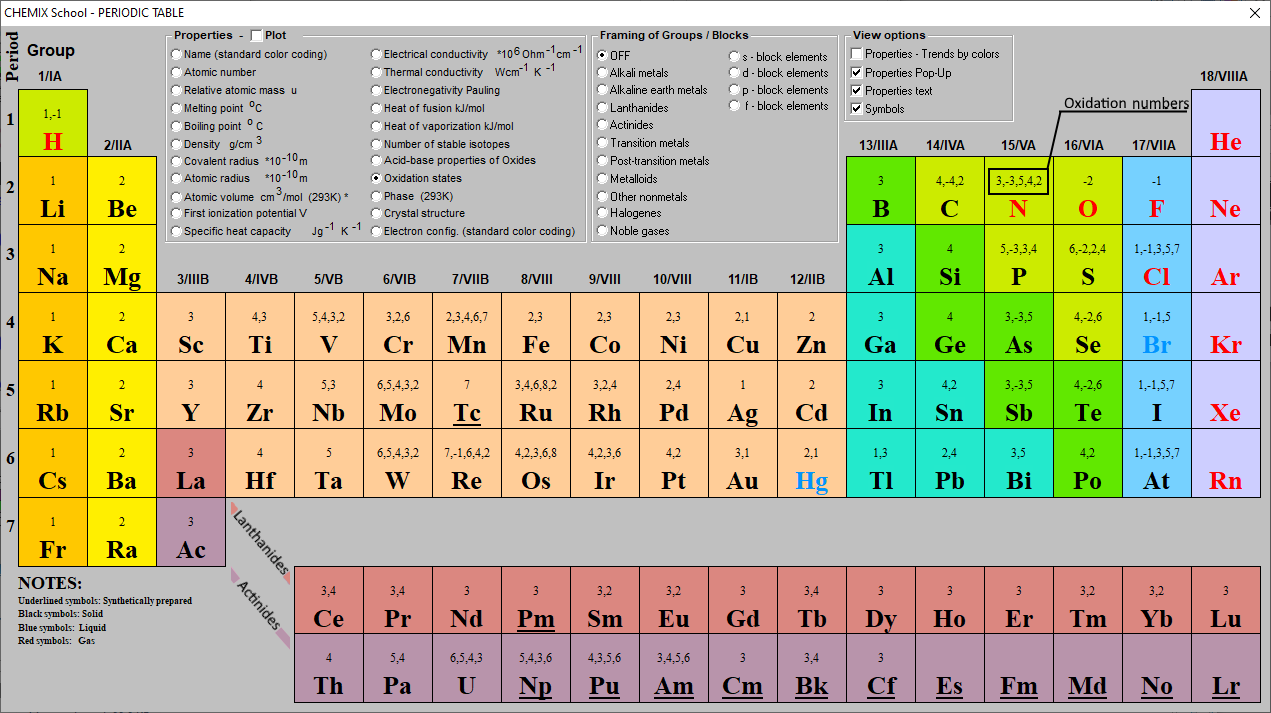Select the Electronegativity Pauling radio button
Viewport: 1271px width, 713px height.
point(376,90)
